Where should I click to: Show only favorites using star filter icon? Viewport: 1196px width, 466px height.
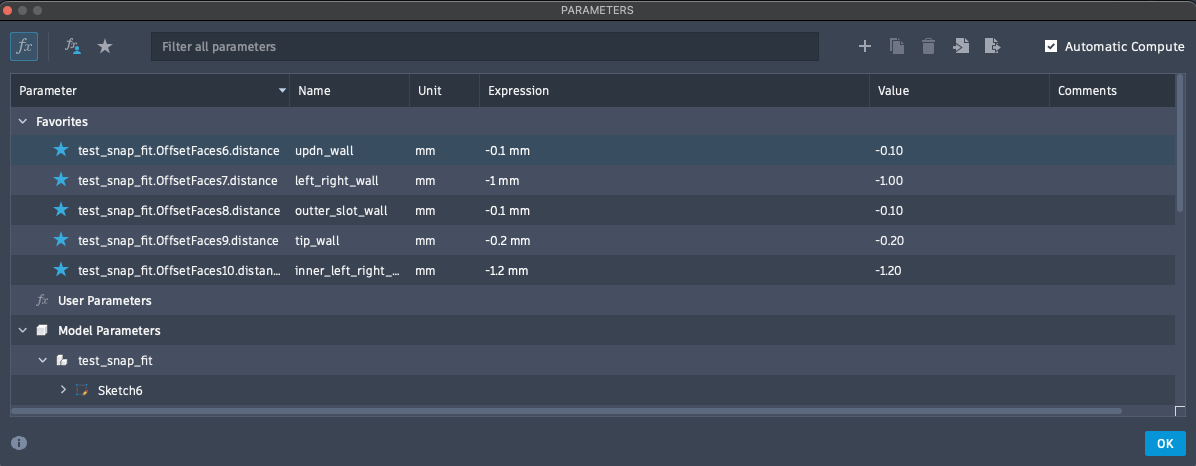coord(104,46)
